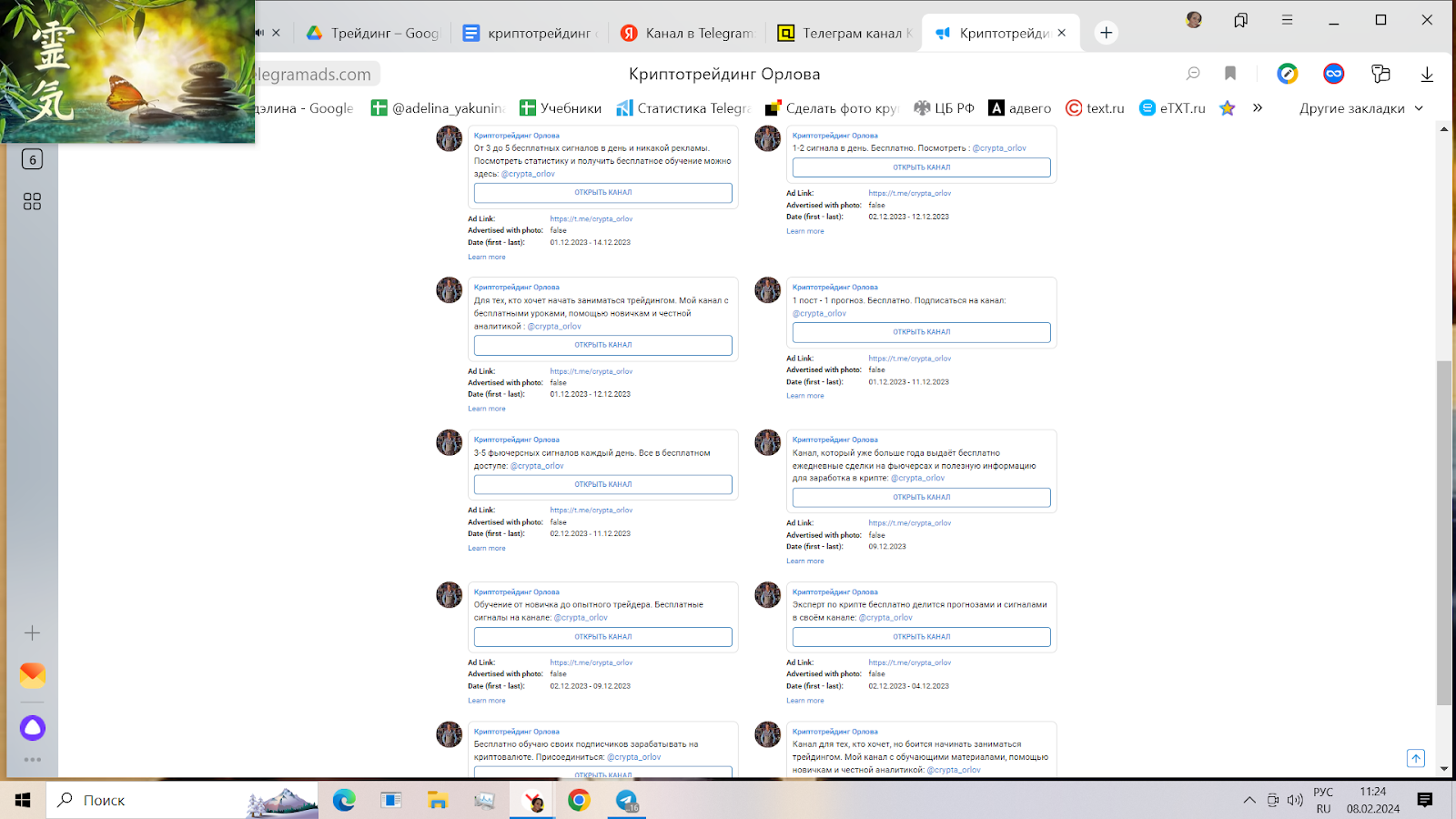Open the Учебники bookmark
Screen dimensions: 1456x819
pos(561,108)
